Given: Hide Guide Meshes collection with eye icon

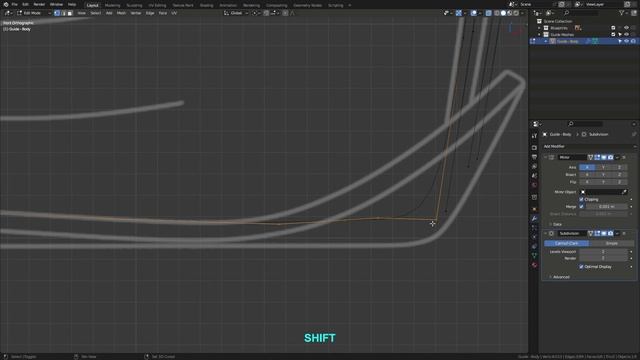Looking at the screenshot, I should [627, 35].
